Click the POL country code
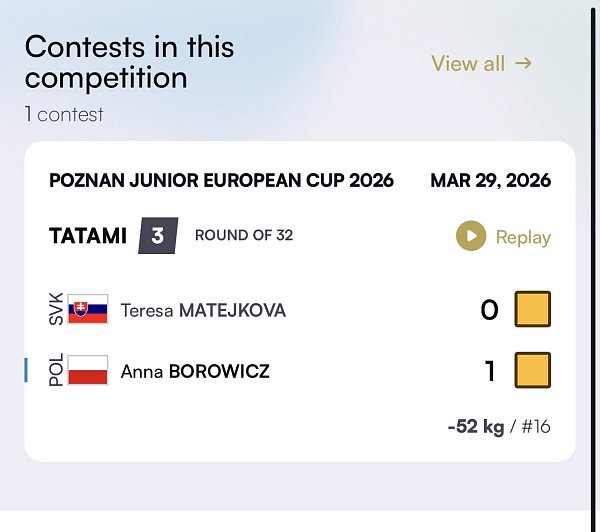The height and width of the screenshot is (532, 600). (x=56, y=371)
